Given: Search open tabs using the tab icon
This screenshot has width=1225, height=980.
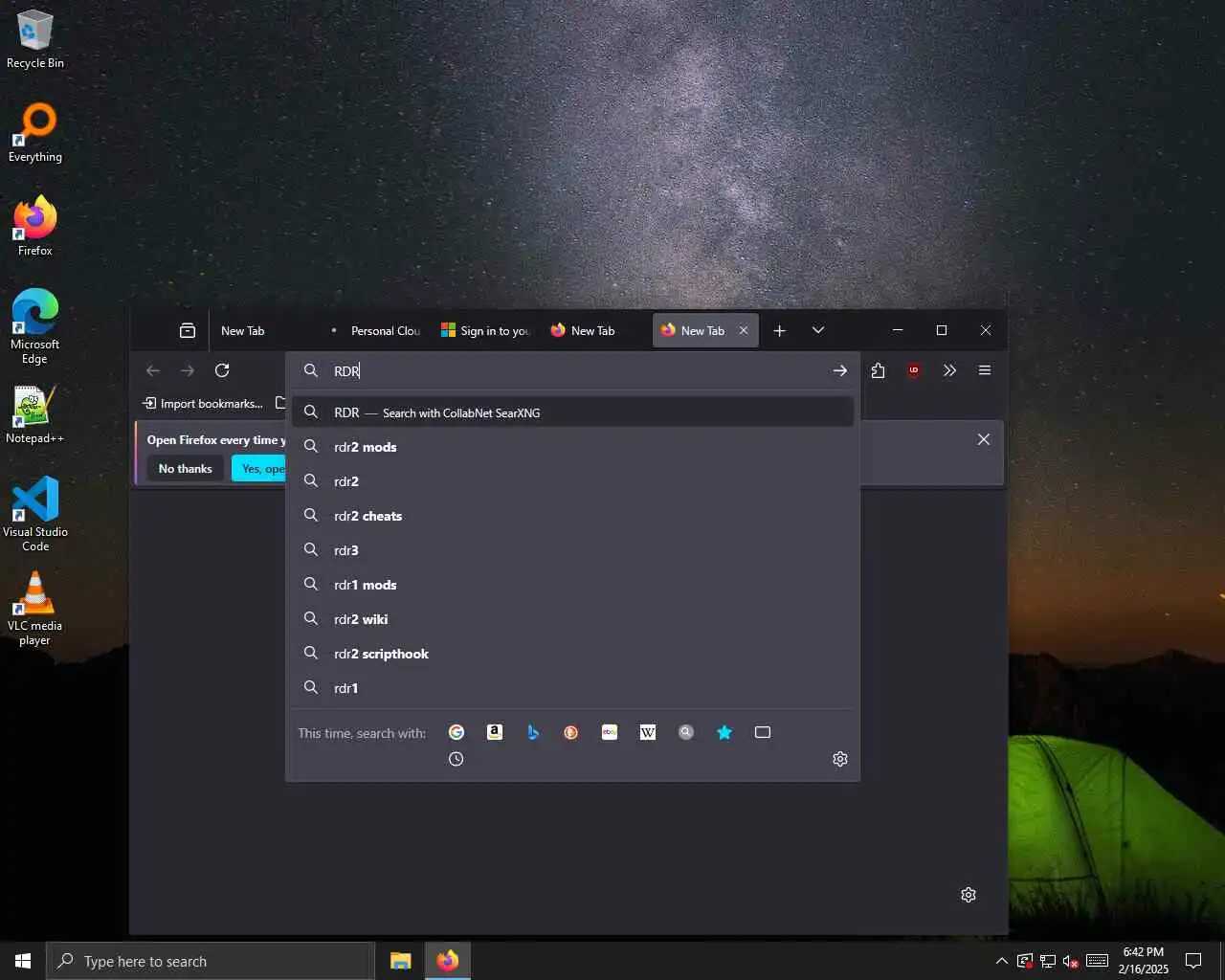Looking at the screenshot, I should tap(763, 732).
